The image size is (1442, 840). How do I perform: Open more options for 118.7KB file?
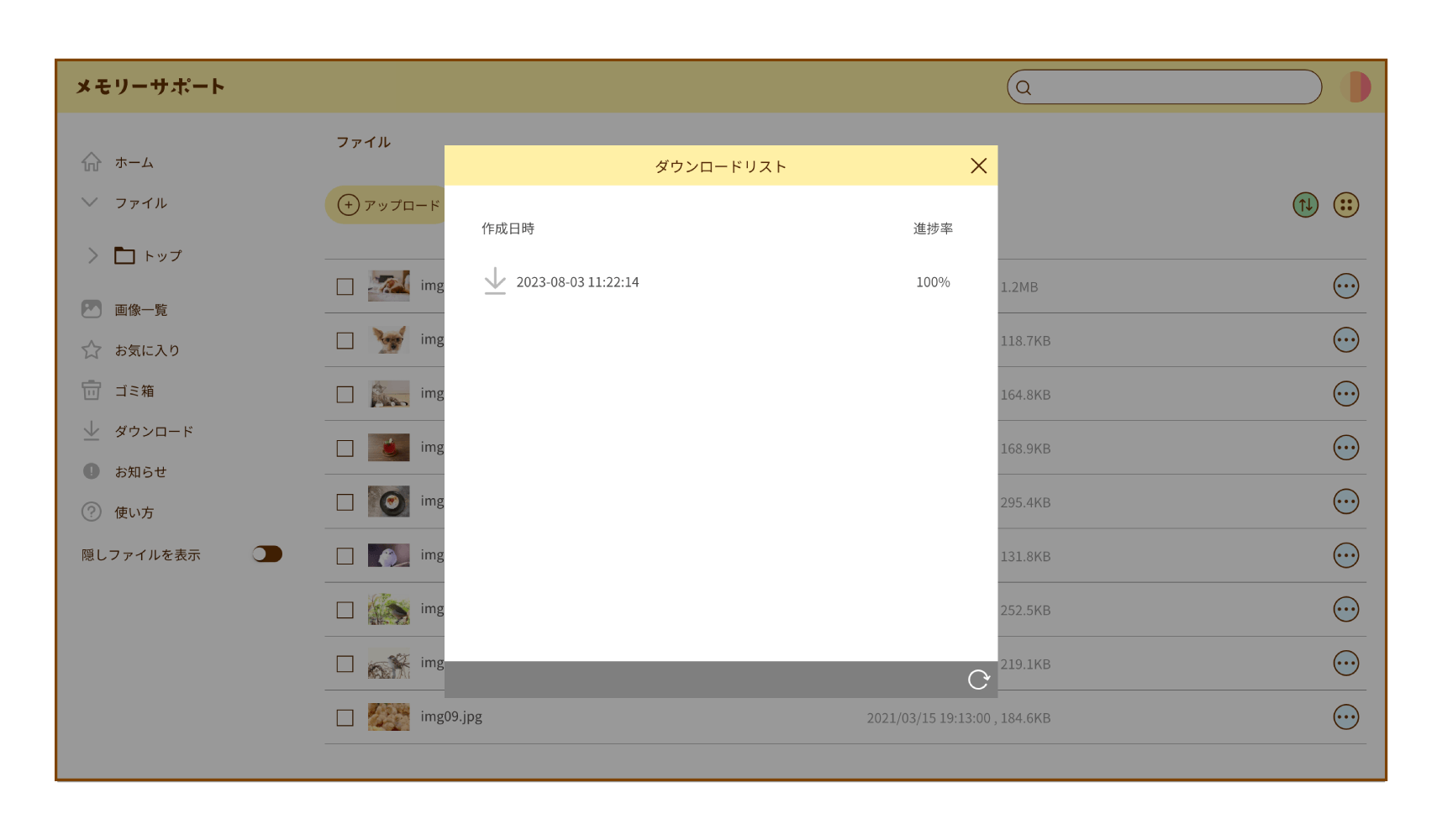[x=1346, y=339]
